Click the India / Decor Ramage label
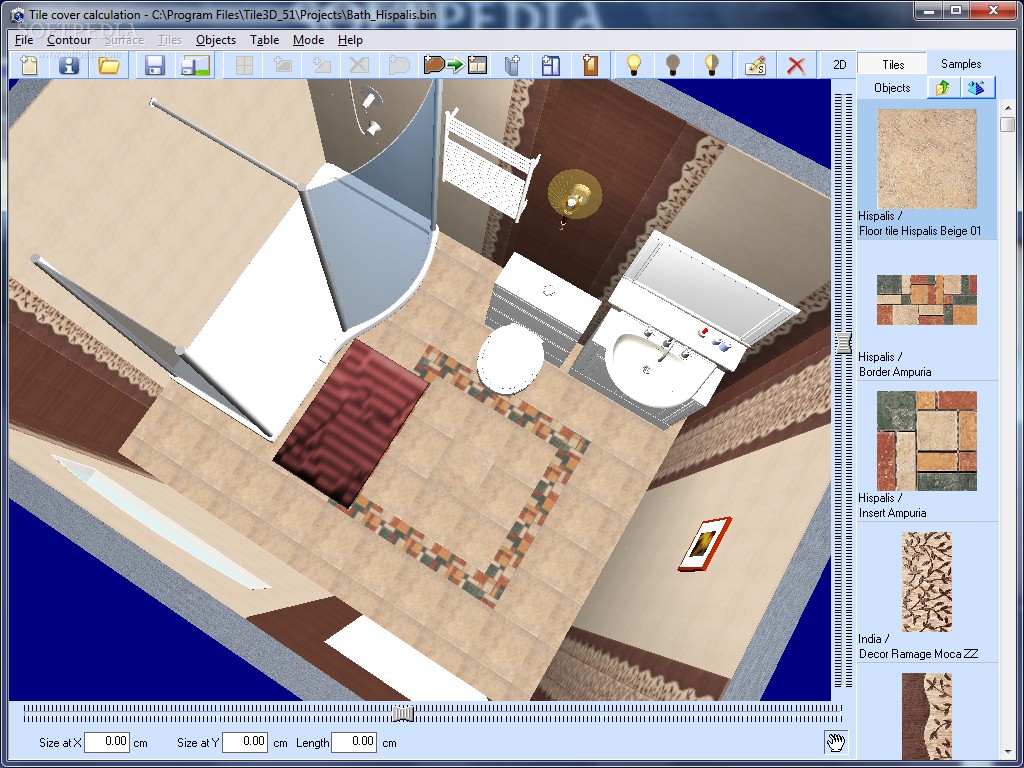Image resolution: width=1024 pixels, height=768 pixels. point(918,647)
